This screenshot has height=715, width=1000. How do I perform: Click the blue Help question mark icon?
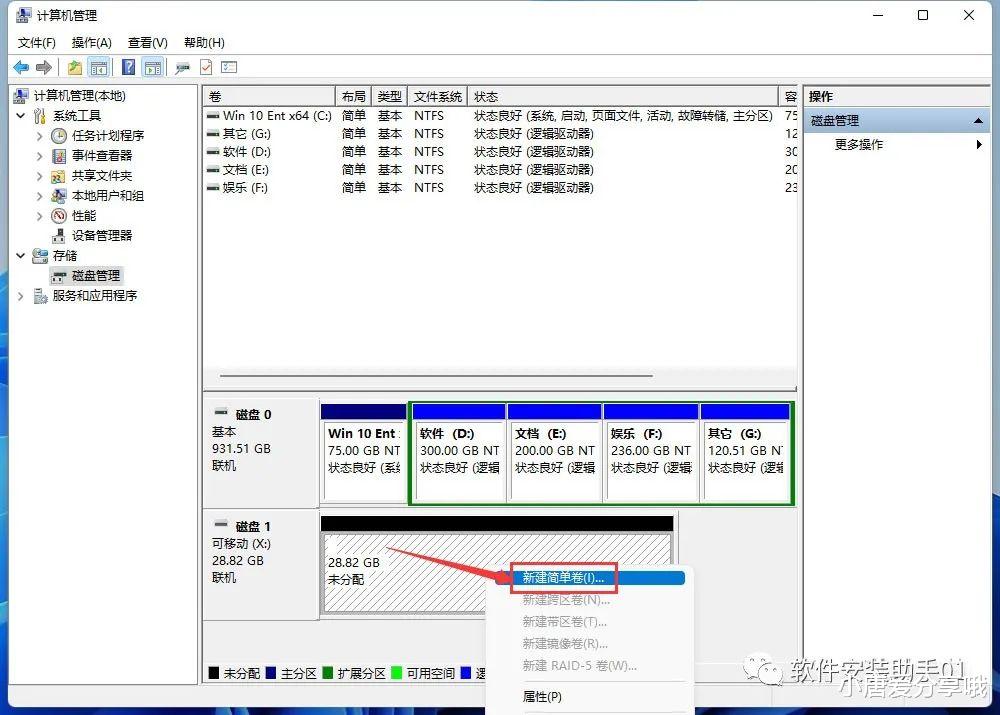pyautogui.click(x=128, y=67)
